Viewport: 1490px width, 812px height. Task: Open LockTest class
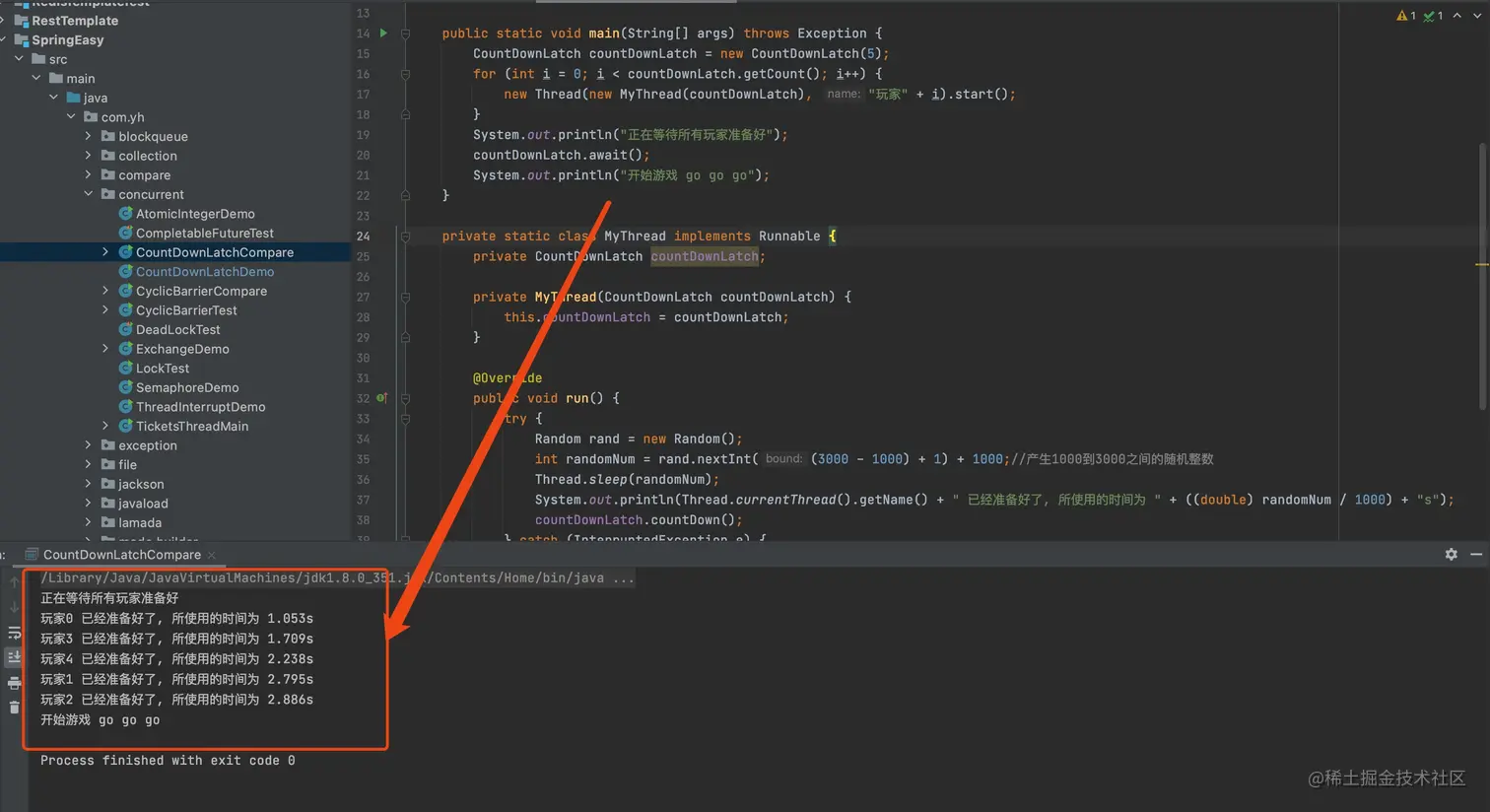click(x=163, y=369)
